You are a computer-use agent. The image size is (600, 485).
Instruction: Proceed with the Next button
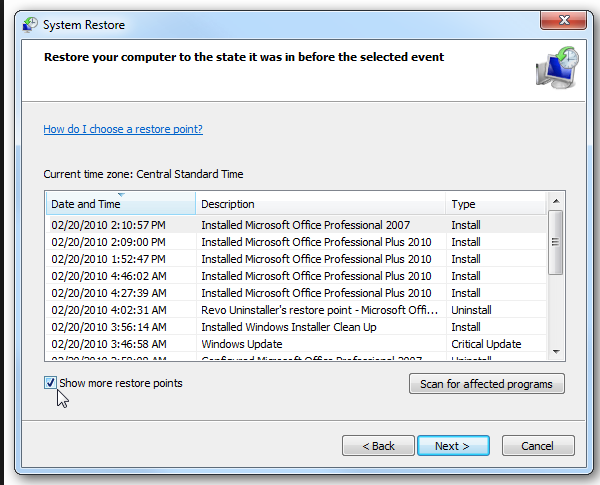[x=453, y=446]
